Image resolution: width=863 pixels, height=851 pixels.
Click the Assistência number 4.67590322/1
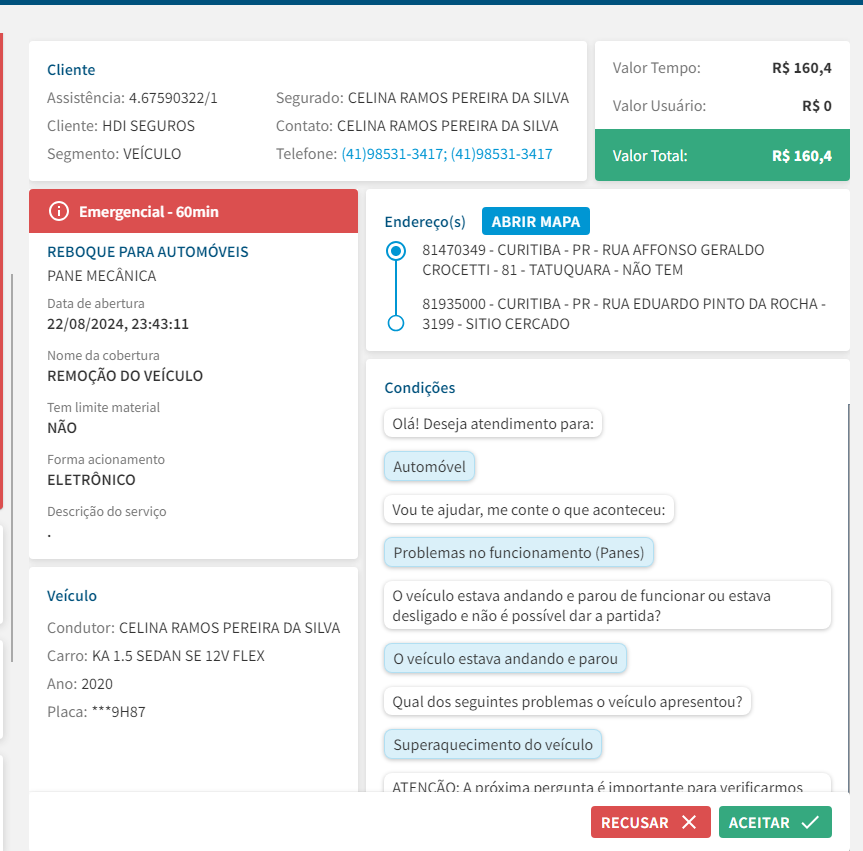pos(173,98)
